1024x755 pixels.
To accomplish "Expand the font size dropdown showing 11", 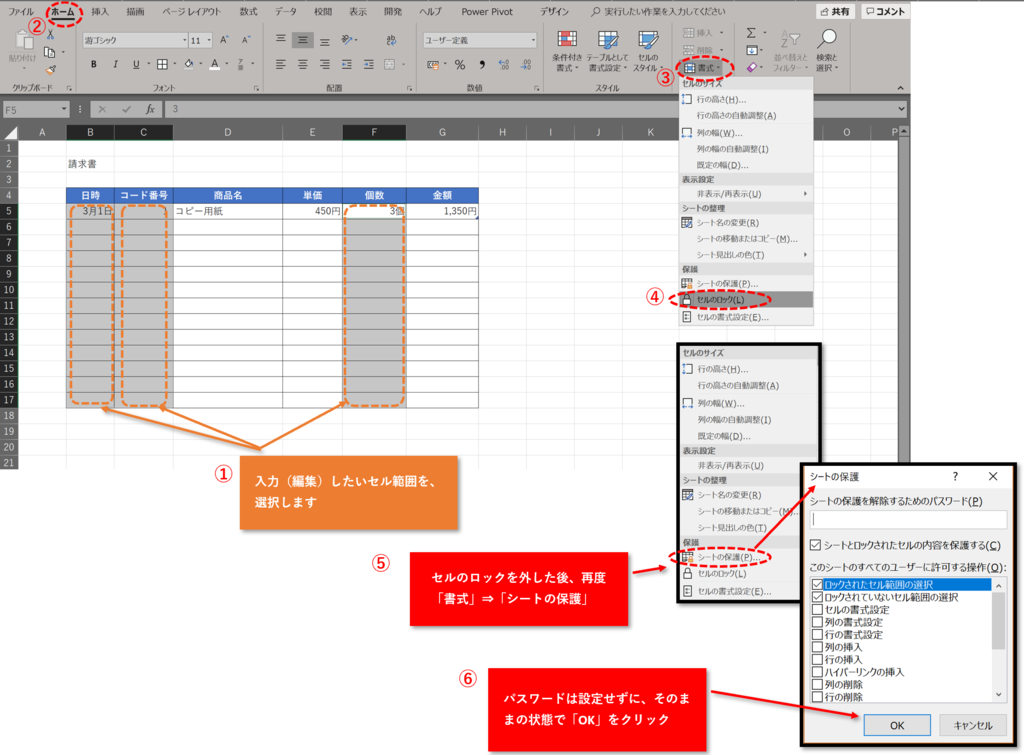I will [207, 38].
